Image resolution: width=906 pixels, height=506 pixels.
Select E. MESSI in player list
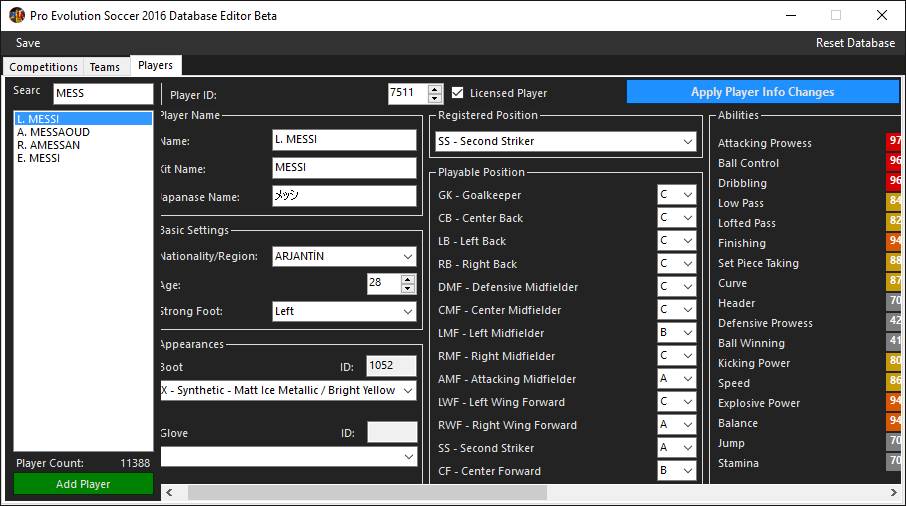(83, 158)
